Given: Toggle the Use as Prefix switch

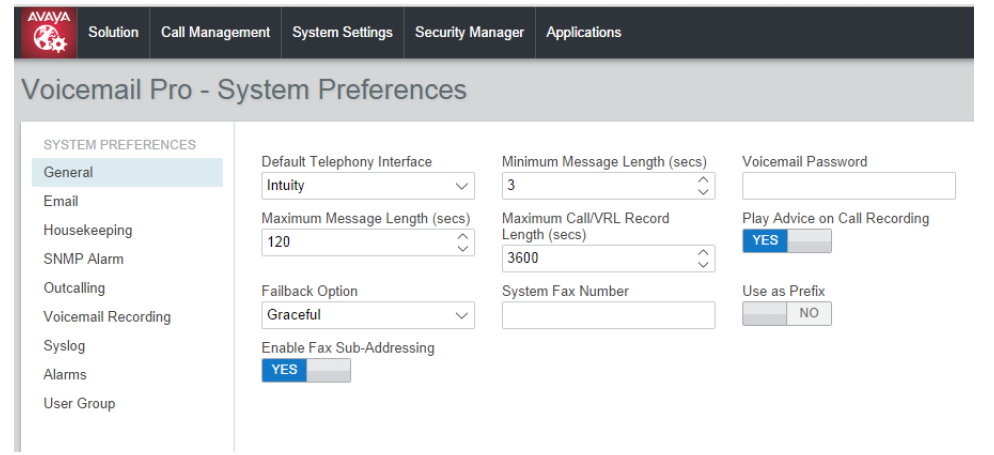Looking at the screenshot, I should tap(787, 313).
